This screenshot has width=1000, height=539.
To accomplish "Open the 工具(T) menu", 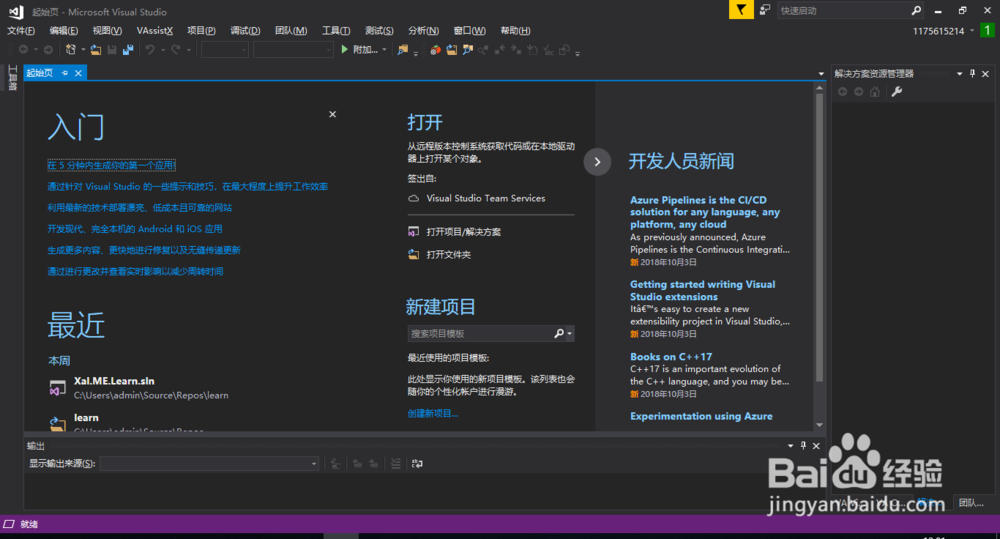I will tap(336, 31).
